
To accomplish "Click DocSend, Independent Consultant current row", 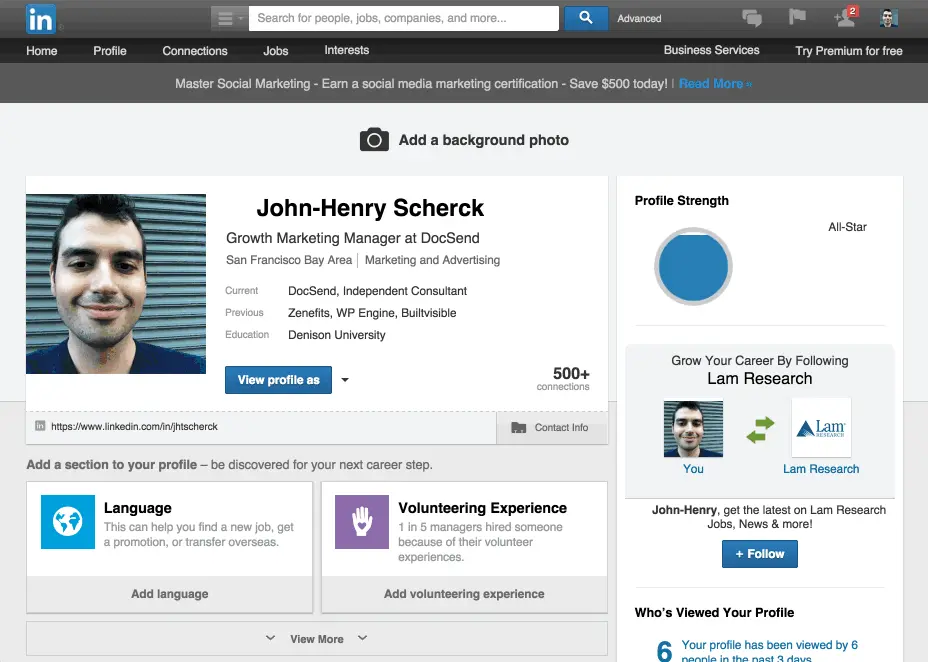I will (378, 290).
